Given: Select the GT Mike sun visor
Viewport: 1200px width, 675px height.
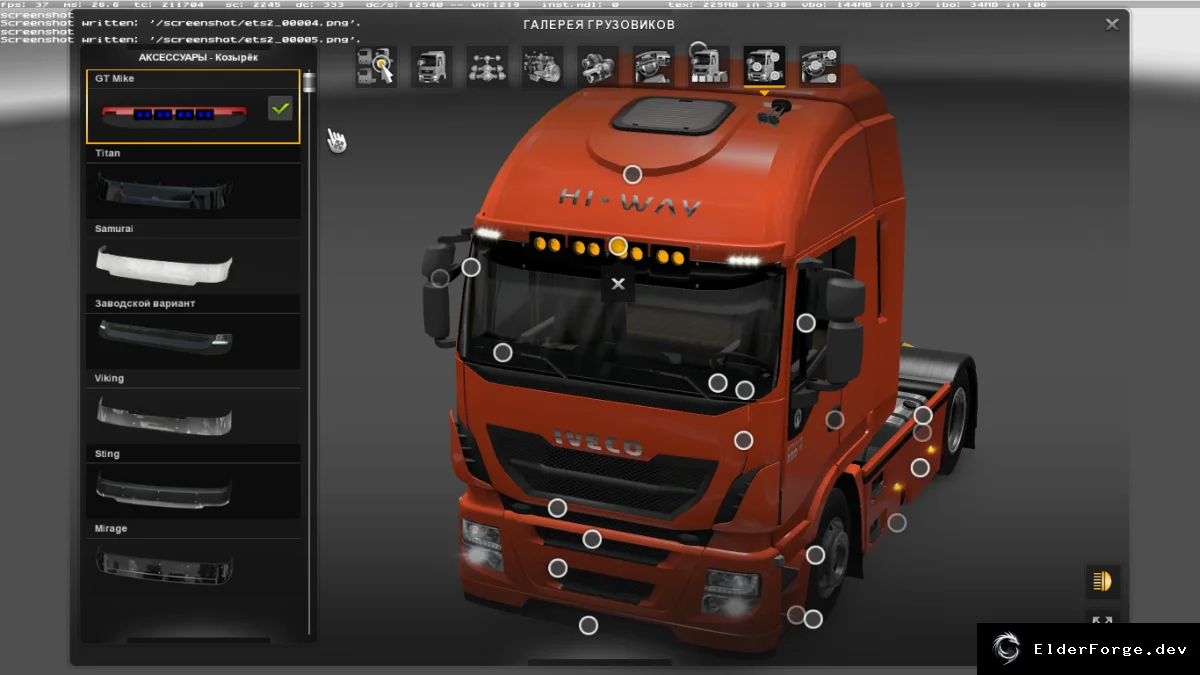Looking at the screenshot, I should pyautogui.click(x=194, y=107).
